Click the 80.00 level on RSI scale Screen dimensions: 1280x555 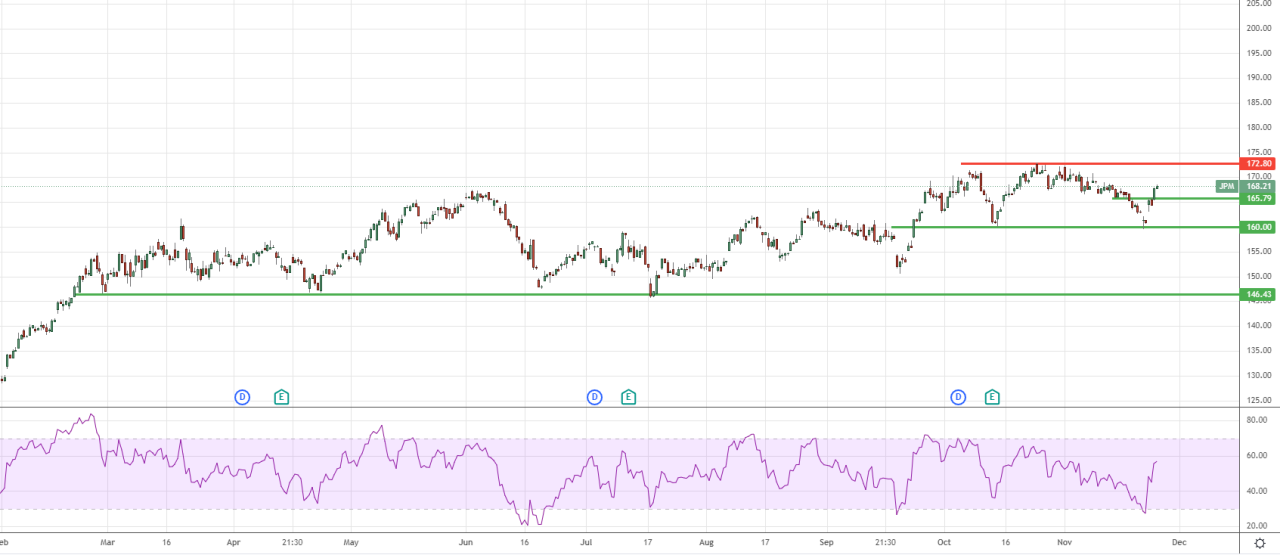click(x=1258, y=420)
